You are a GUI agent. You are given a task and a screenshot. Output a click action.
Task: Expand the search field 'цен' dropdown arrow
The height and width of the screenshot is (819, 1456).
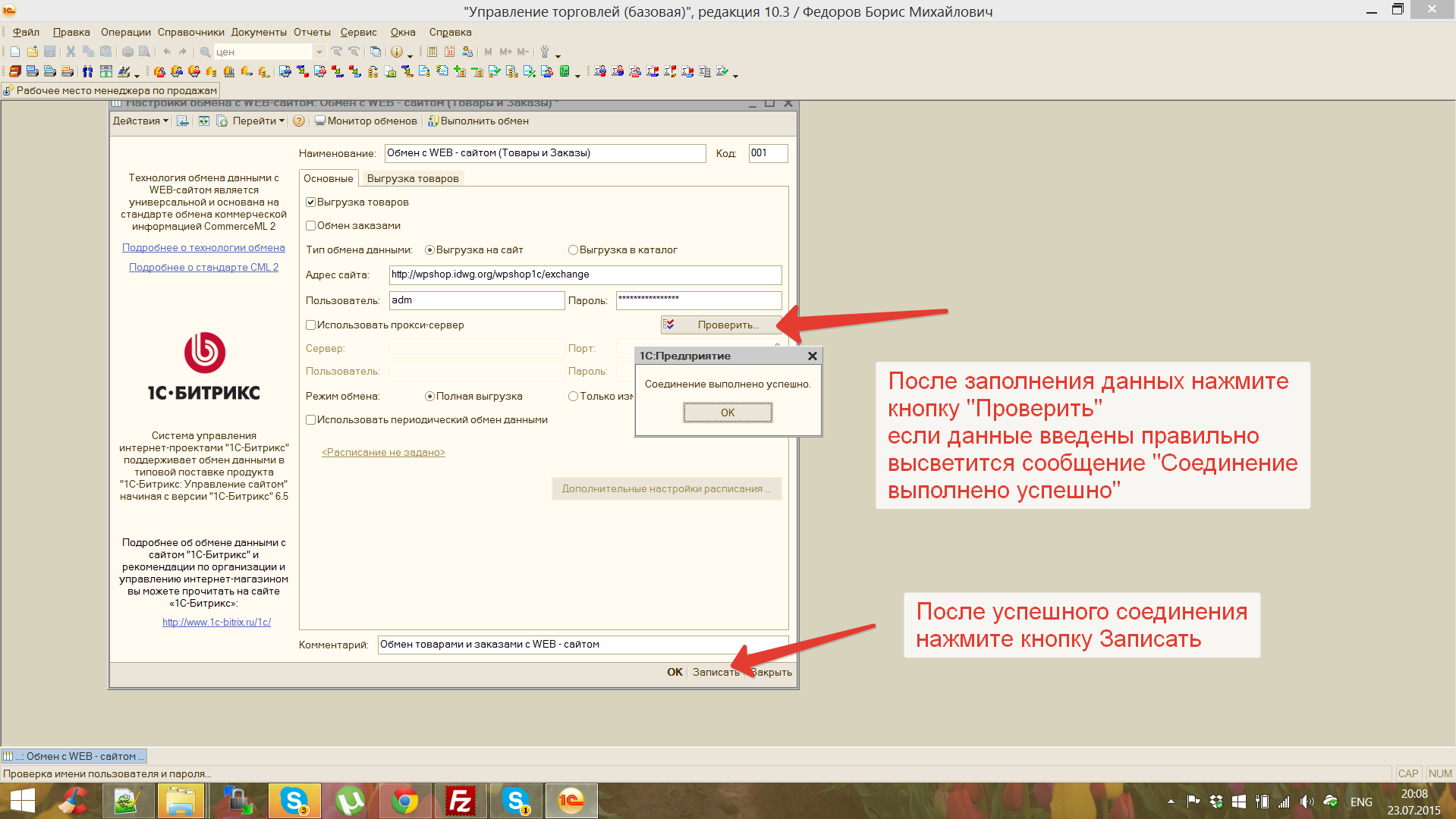point(319,52)
